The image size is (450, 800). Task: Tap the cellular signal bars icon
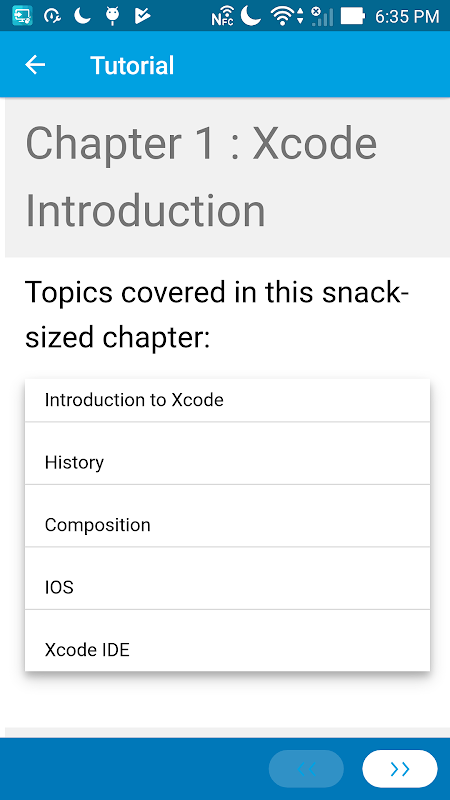(x=322, y=16)
